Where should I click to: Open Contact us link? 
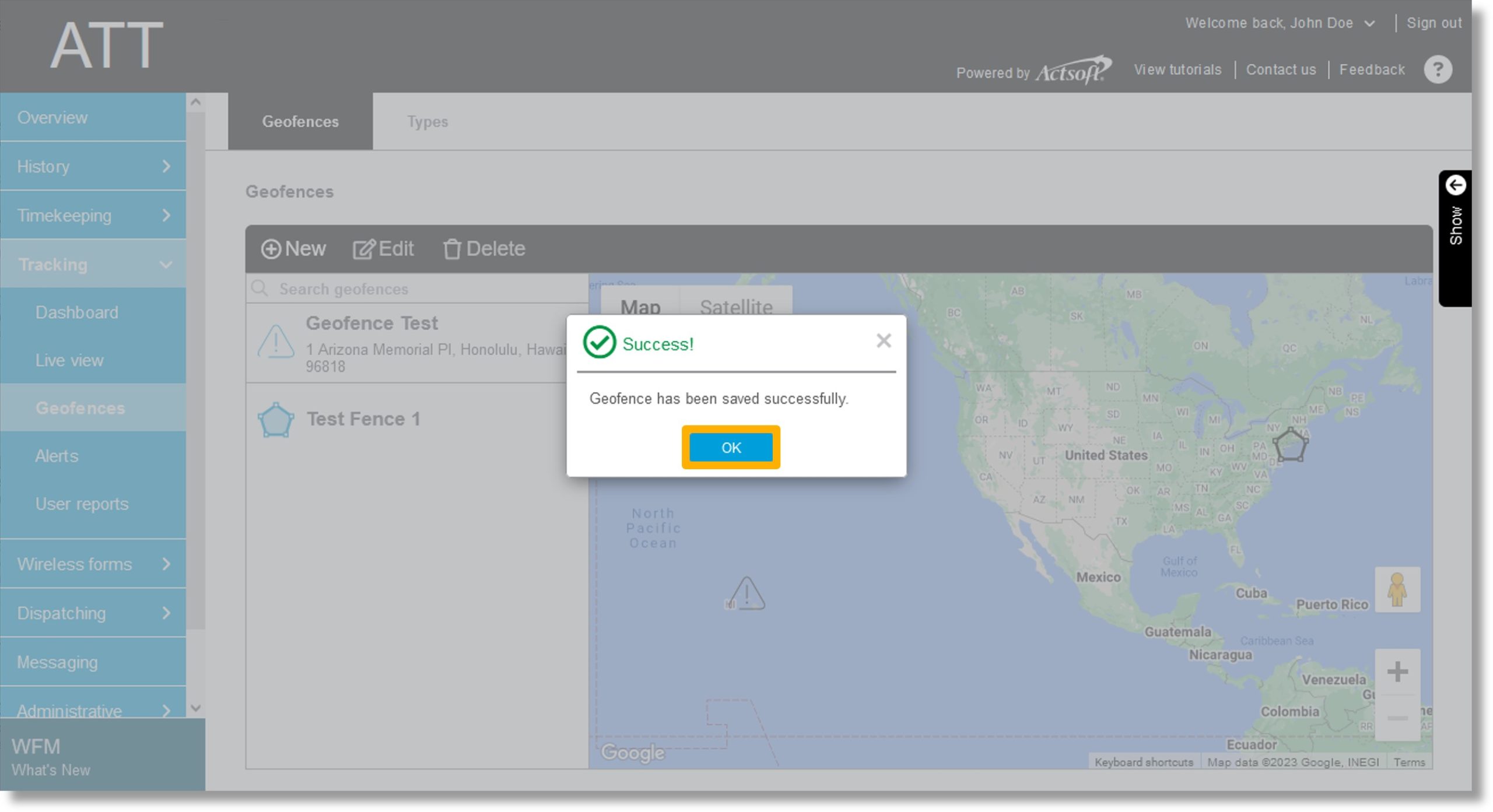tap(1281, 70)
